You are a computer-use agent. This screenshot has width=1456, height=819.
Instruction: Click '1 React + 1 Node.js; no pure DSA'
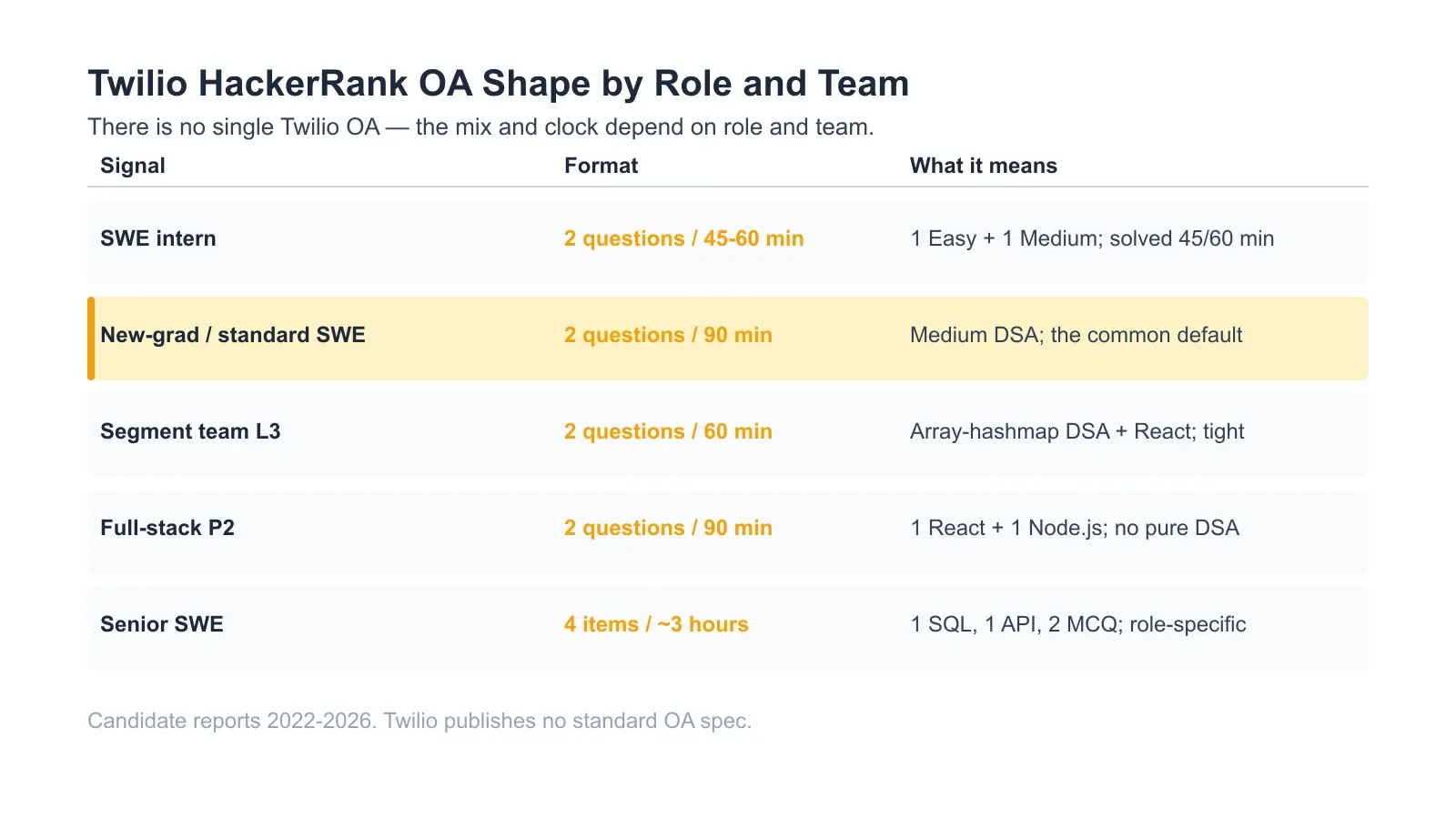(1075, 528)
